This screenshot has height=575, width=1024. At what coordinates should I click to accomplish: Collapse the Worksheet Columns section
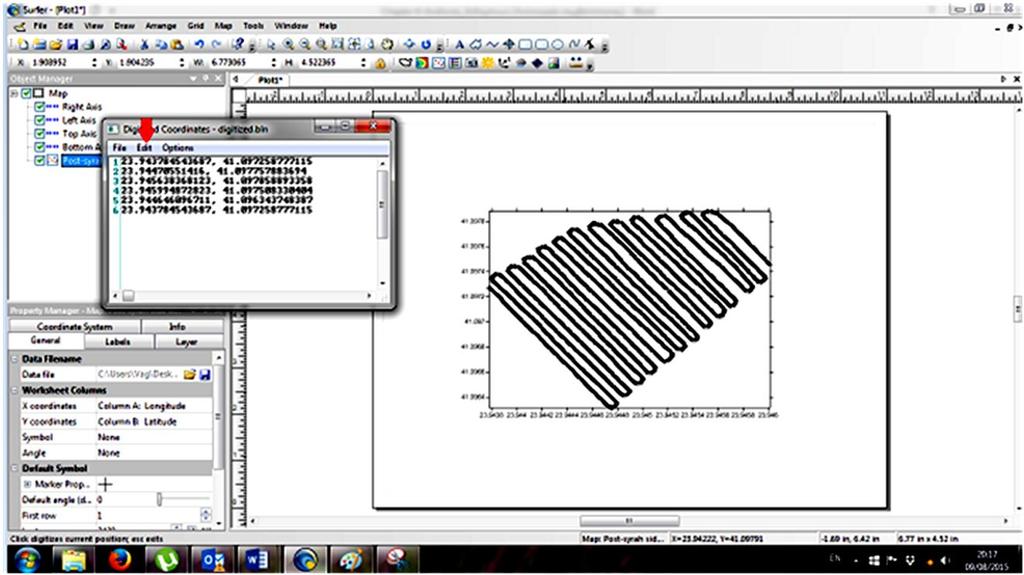pos(14,390)
